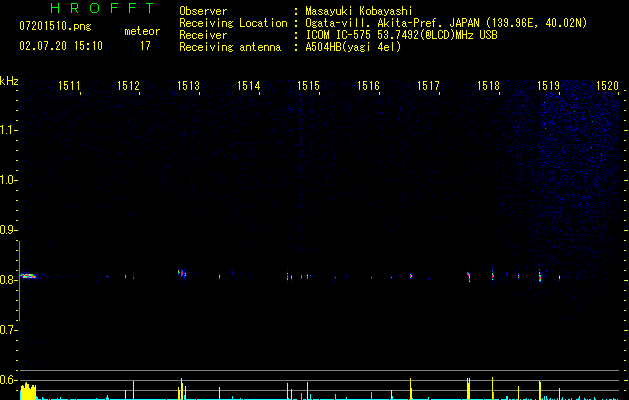Click the 1.0 kHz frequency label
This screenshot has width=629, height=400.
(x=7, y=180)
